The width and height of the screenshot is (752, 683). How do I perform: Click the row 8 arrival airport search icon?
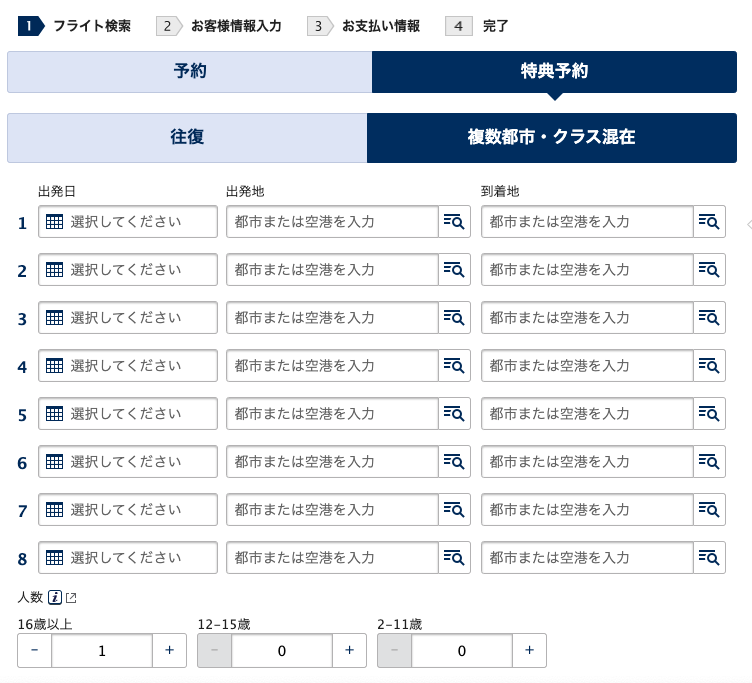click(x=709, y=558)
